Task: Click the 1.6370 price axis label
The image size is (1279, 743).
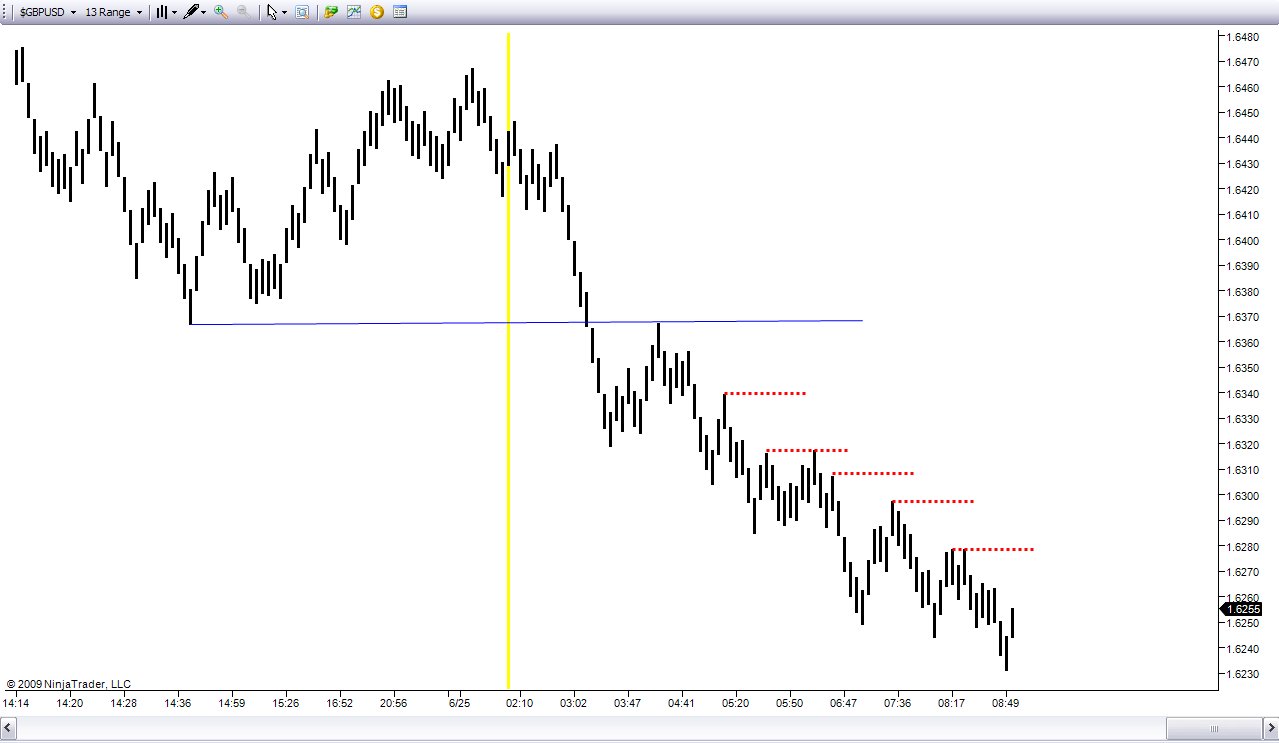Action: [1242, 317]
